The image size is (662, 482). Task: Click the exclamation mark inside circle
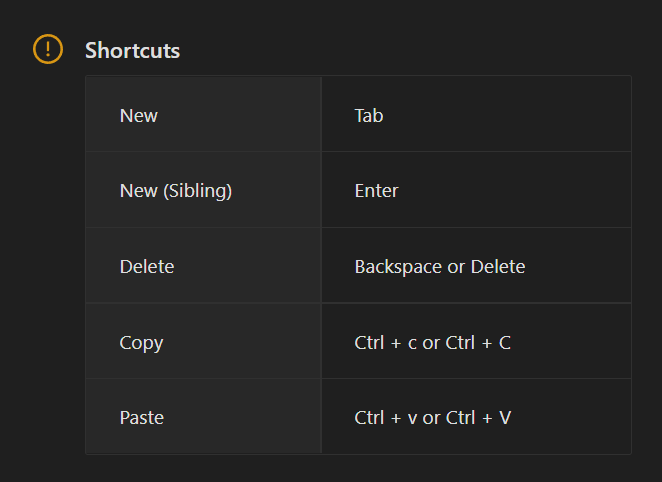coord(48,49)
